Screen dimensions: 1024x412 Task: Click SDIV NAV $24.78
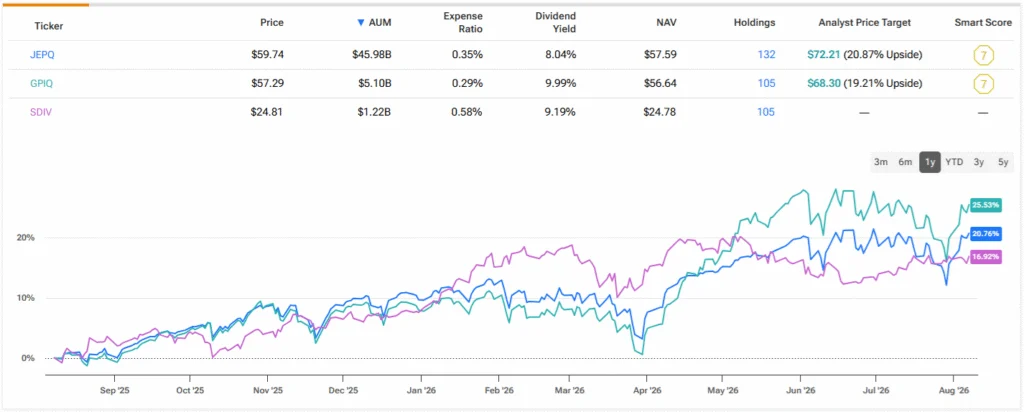point(661,112)
